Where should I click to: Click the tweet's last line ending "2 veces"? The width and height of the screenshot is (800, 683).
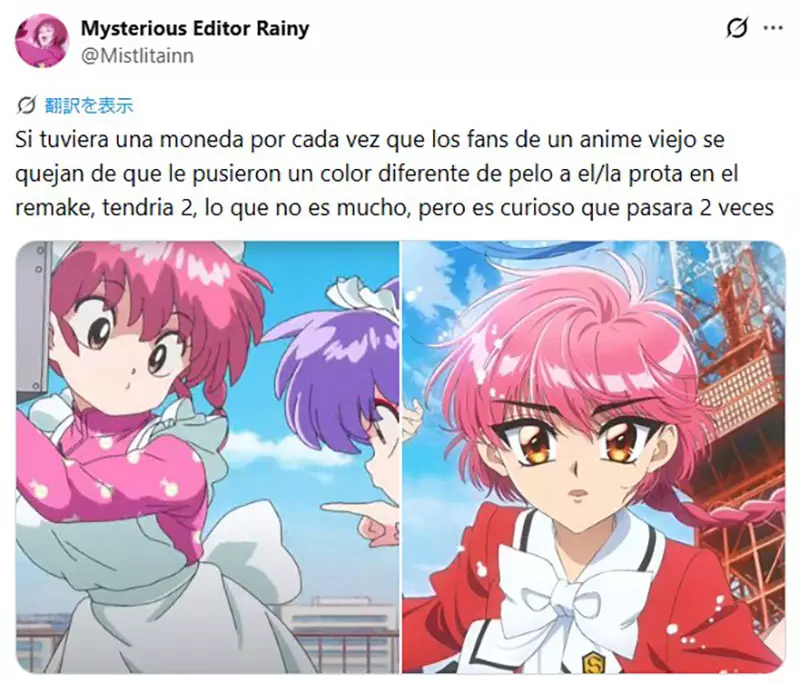coord(394,208)
